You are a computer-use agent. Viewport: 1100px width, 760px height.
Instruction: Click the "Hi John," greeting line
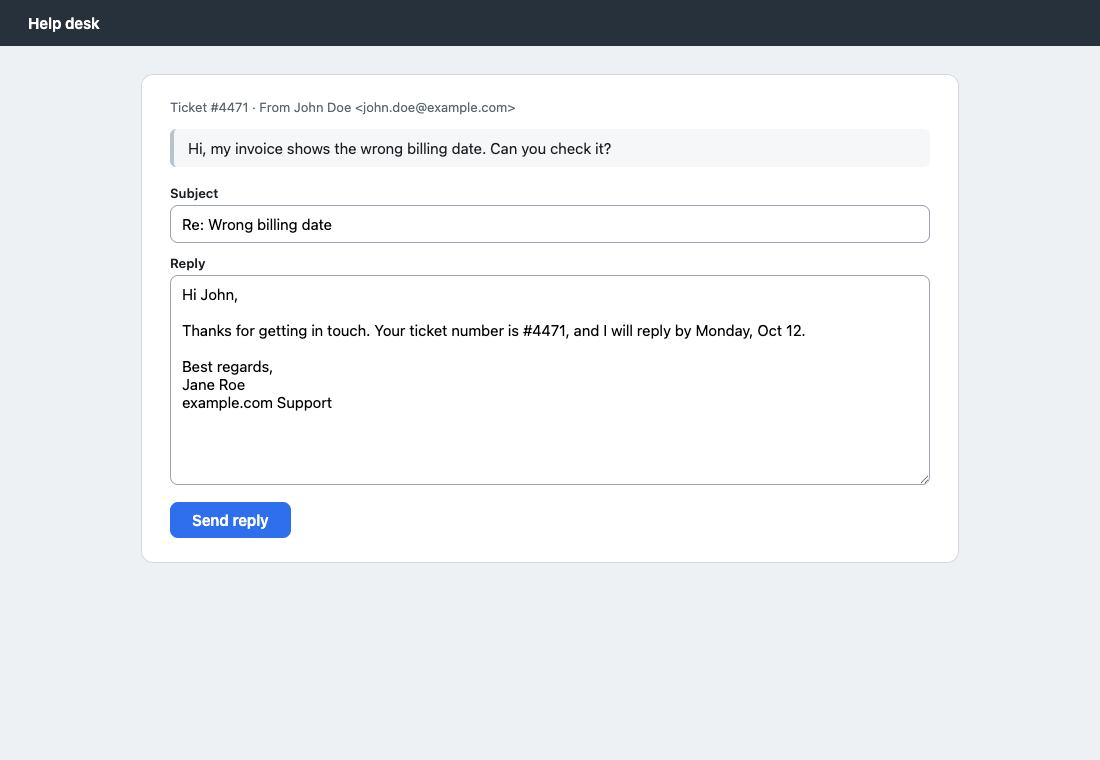tap(210, 295)
